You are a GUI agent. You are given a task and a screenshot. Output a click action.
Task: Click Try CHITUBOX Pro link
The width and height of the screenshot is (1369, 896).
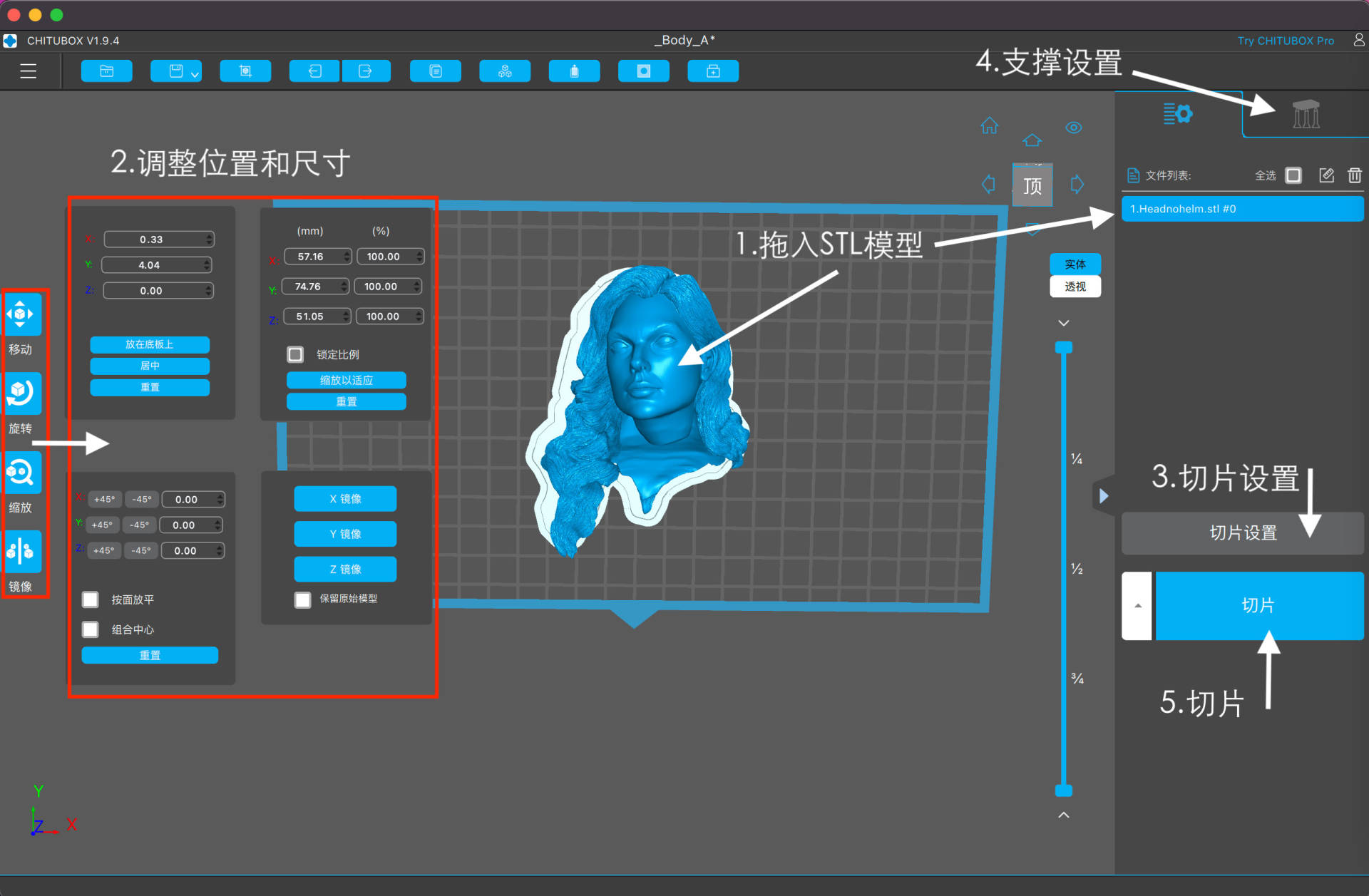1286,41
